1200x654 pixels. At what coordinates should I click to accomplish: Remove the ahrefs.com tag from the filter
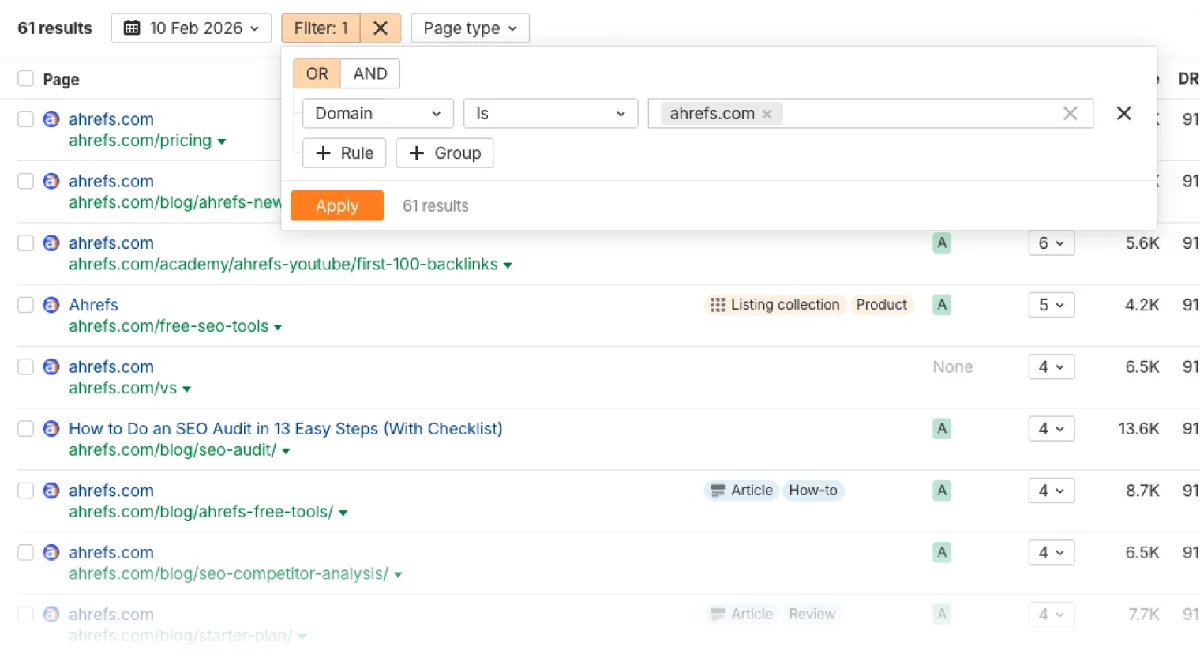pos(767,114)
